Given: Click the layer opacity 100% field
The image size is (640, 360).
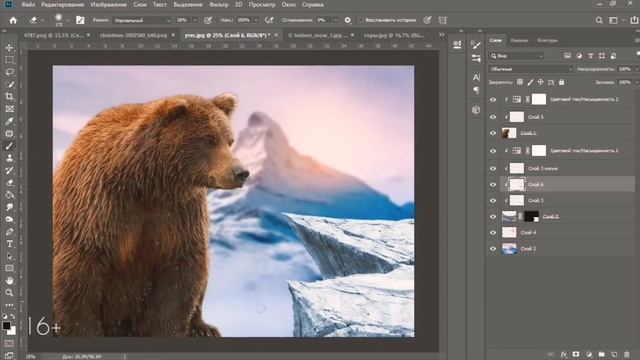Looking at the screenshot, I should (x=624, y=69).
